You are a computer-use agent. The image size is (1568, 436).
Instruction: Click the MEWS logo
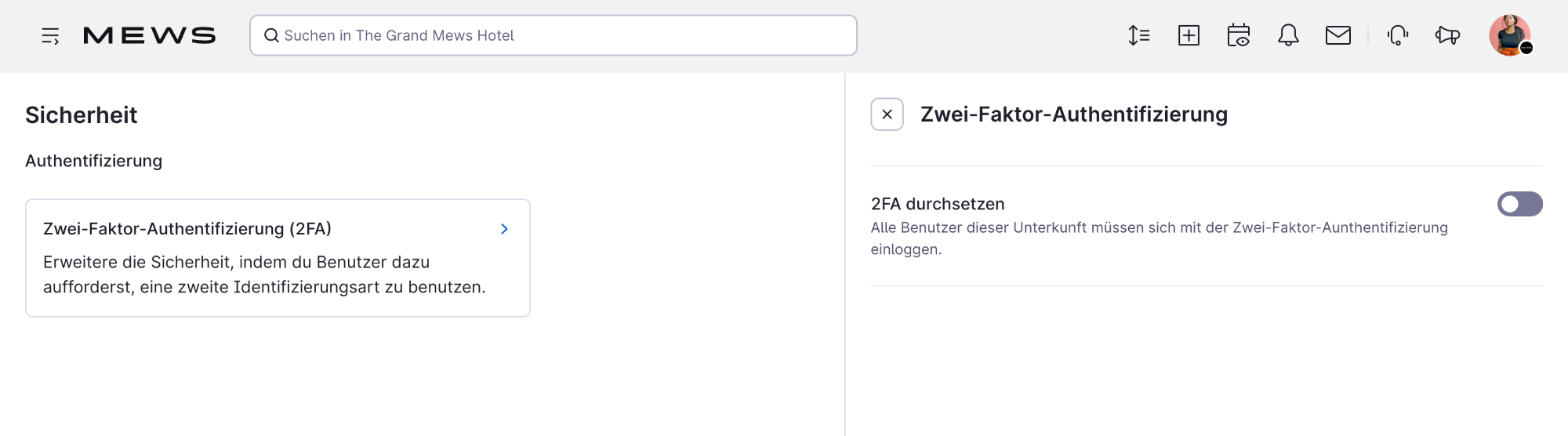click(x=149, y=36)
